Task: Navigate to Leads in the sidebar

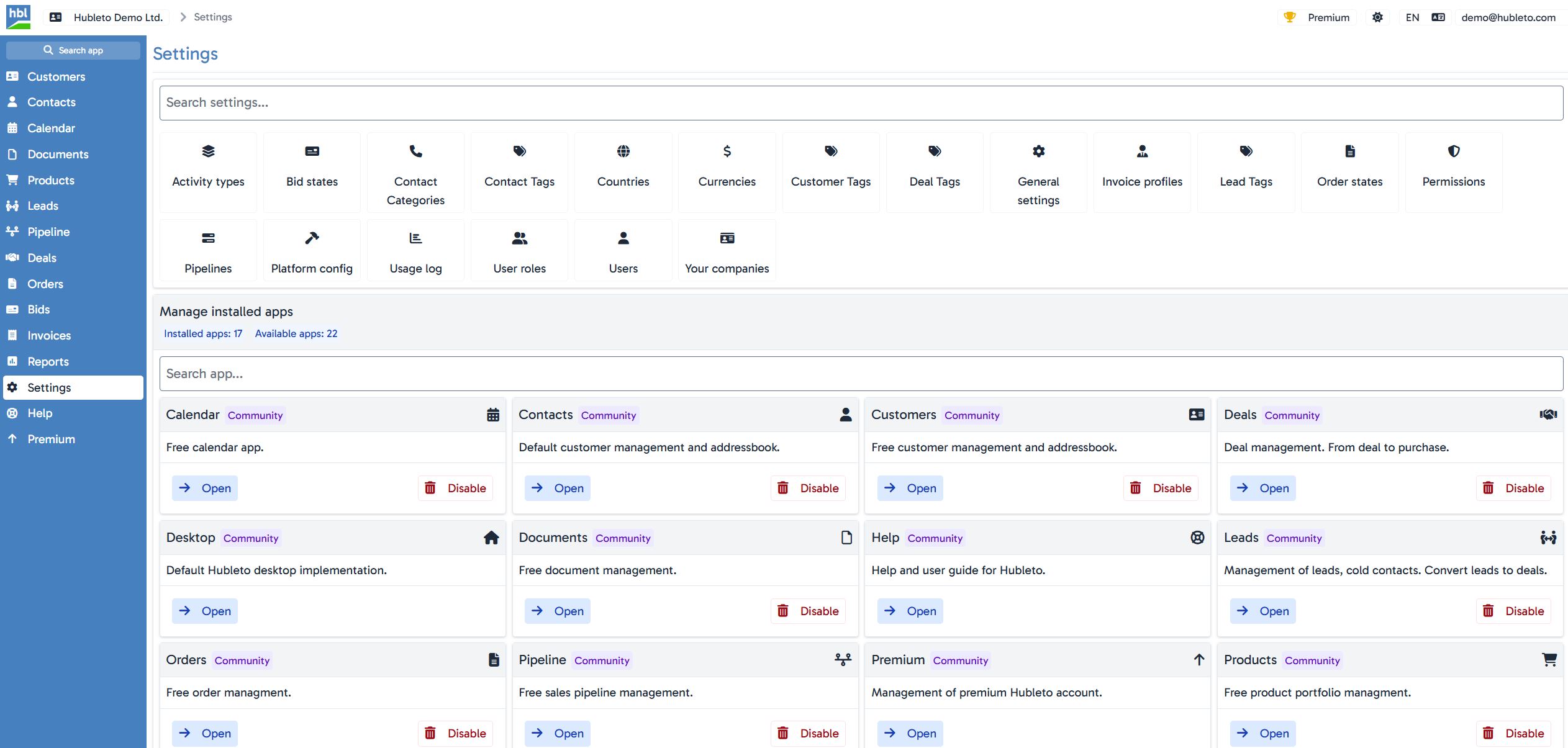Action: pyautogui.click(x=42, y=205)
